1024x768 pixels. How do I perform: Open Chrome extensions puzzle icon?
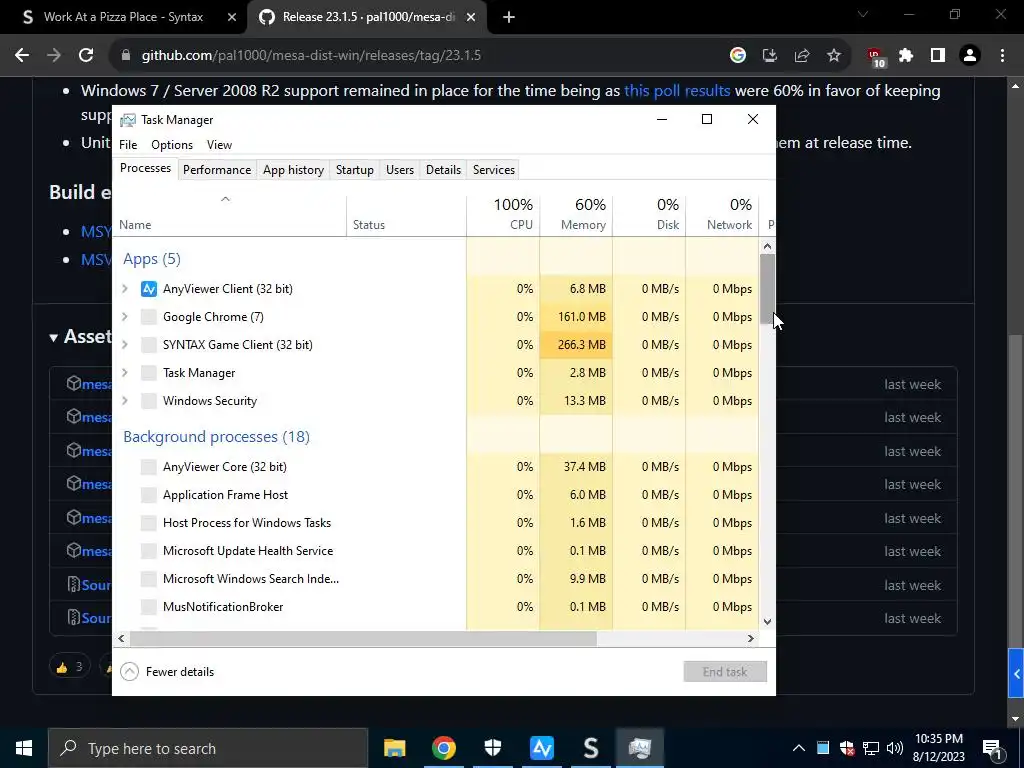pyautogui.click(x=906, y=56)
